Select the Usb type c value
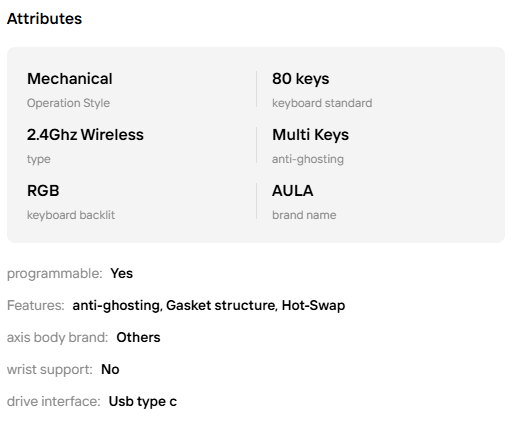The image size is (522, 424). click(143, 402)
